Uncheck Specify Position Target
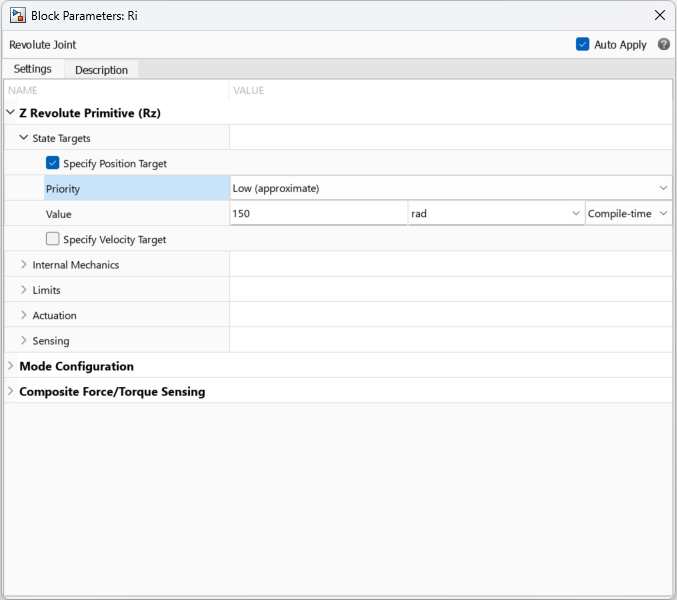This screenshot has height=600, width=677. click(53, 163)
